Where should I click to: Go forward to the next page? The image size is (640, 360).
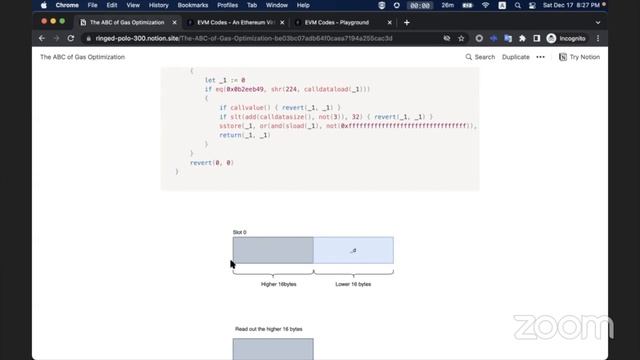pyautogui.click(x=56, y=38)
